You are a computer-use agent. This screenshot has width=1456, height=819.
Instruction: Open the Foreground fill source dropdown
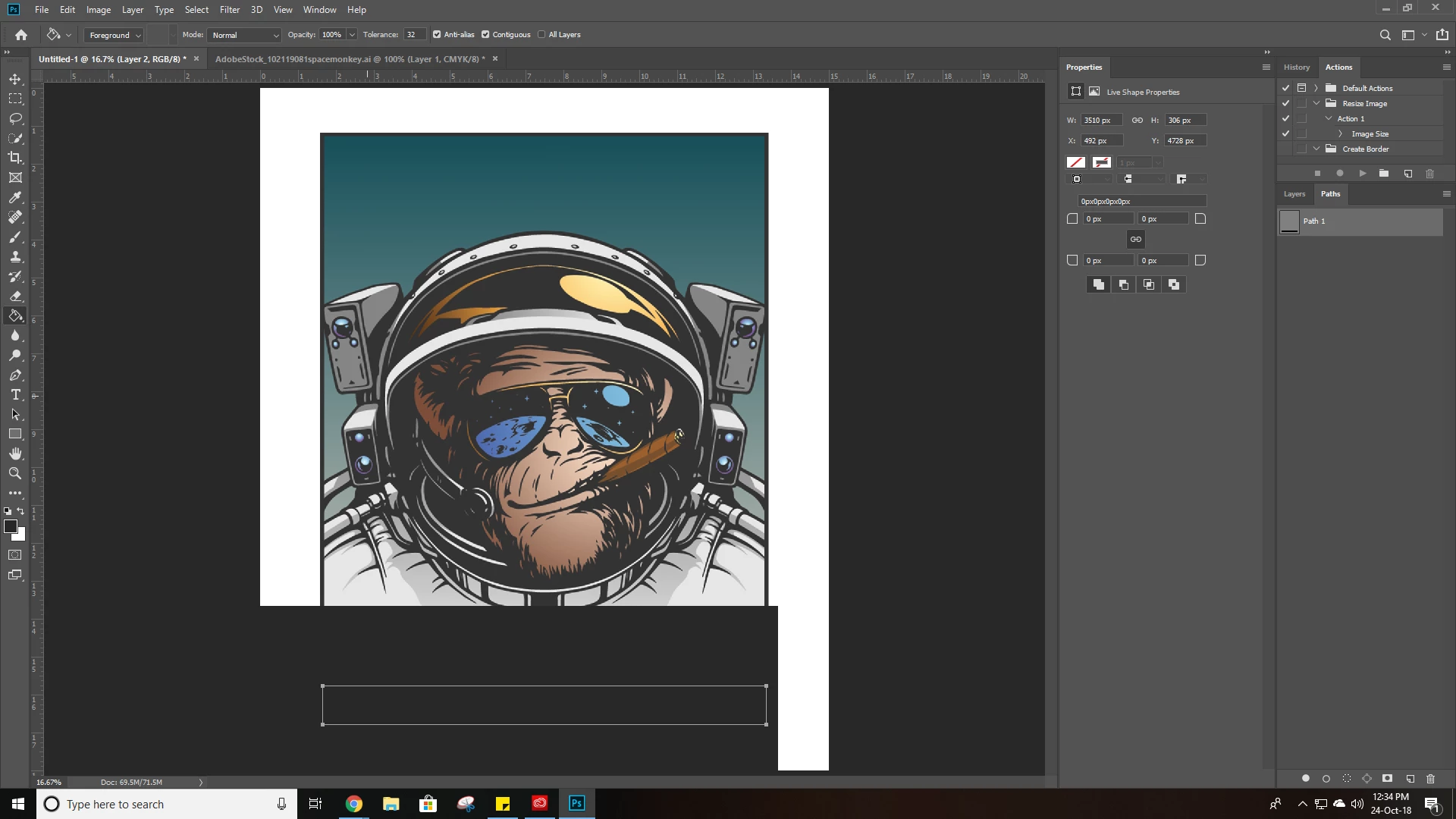[x=115, y=35]
